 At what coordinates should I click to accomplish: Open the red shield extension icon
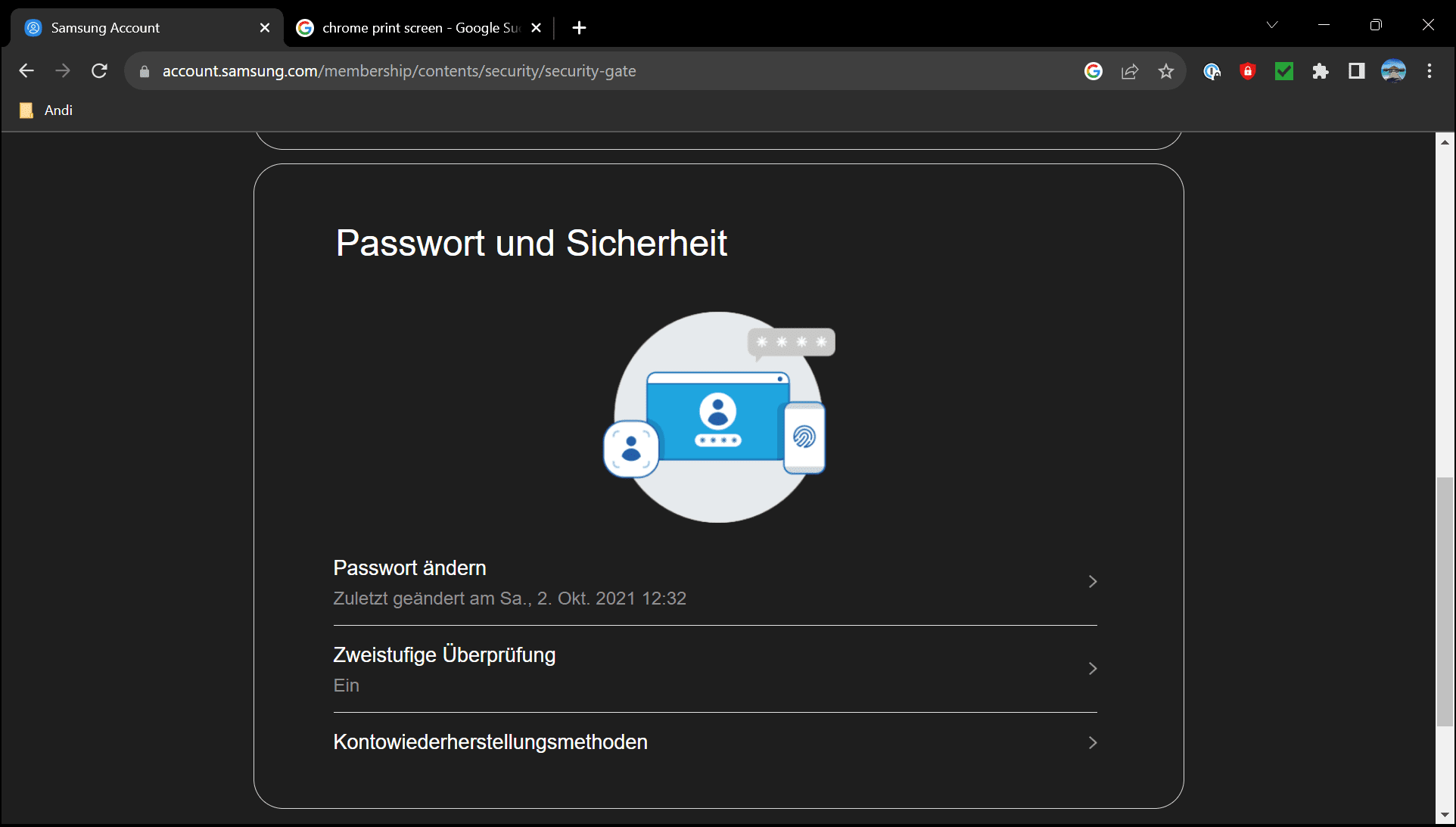[1248, 71]
